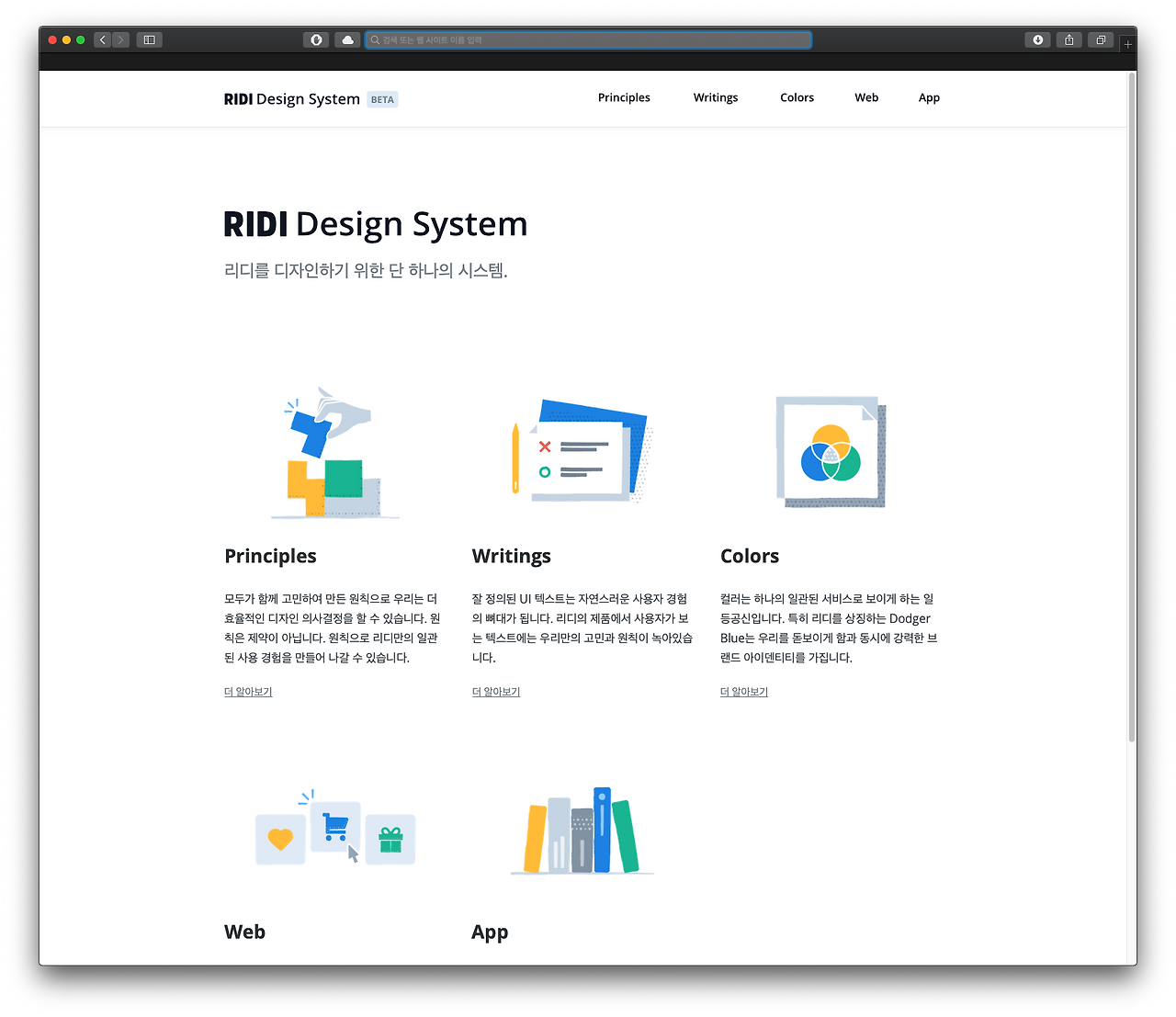Image resolution: width=1176 pixels, height=1017 pixels.
Task: Click the BETA badge in the header
Action: pos(382,99)
